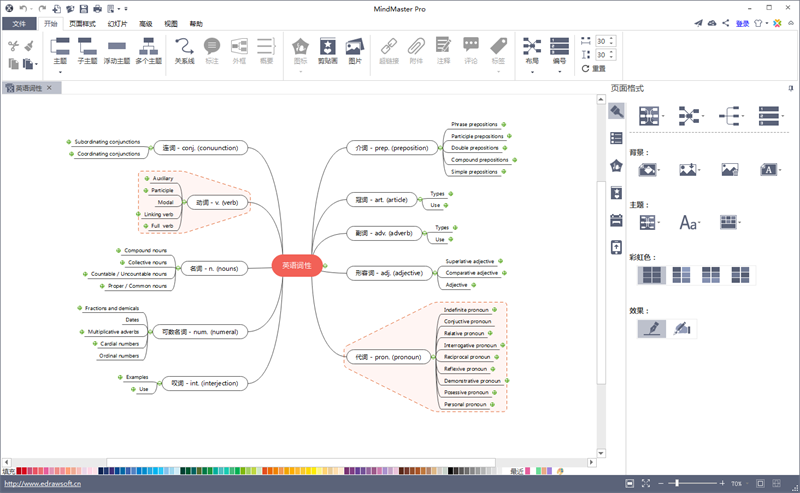
Task: Collapse the 代词 pron. (pronoun) branch
Action: (x=431, y=357)
